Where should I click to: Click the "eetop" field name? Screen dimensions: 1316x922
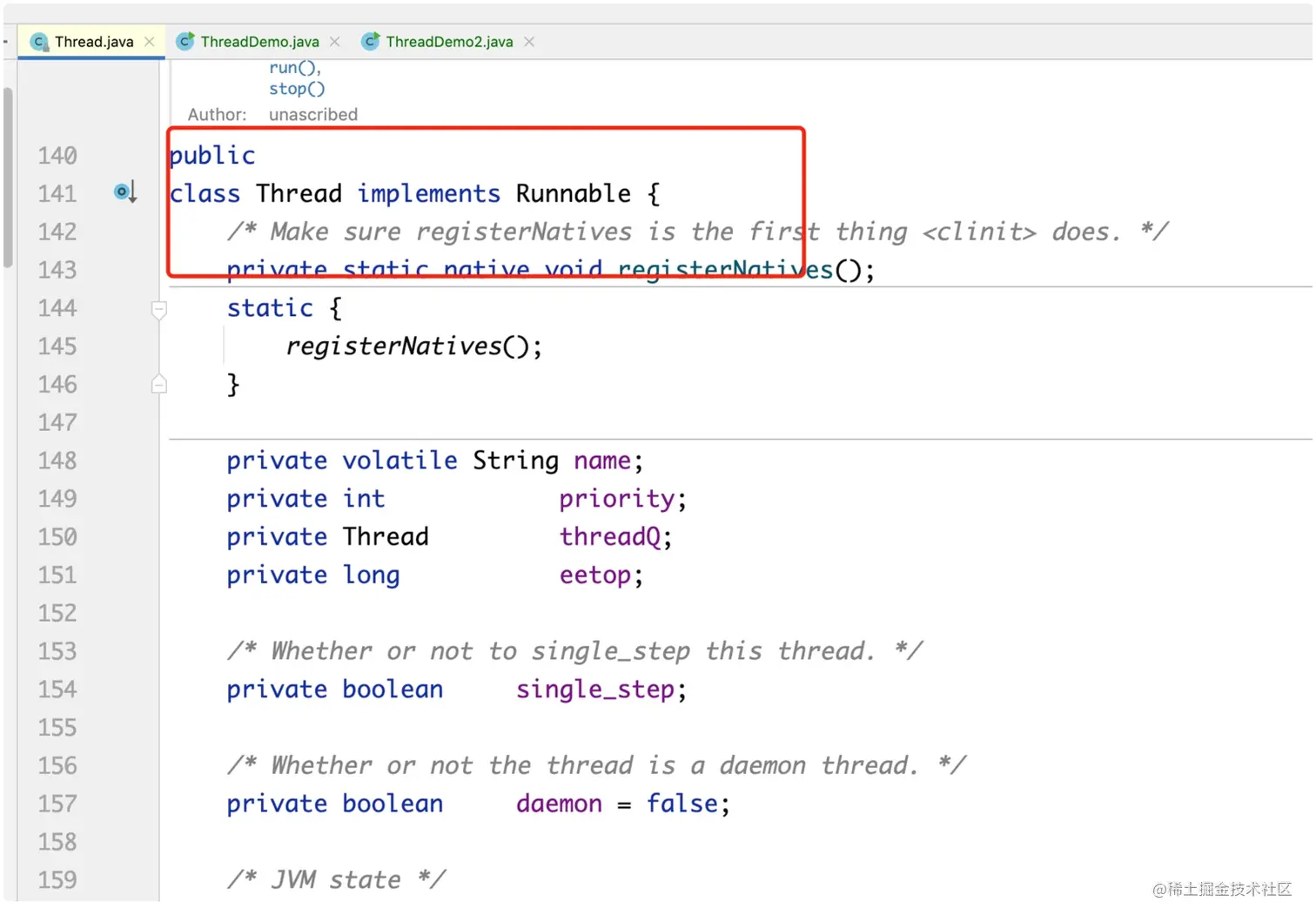(595, 575)
